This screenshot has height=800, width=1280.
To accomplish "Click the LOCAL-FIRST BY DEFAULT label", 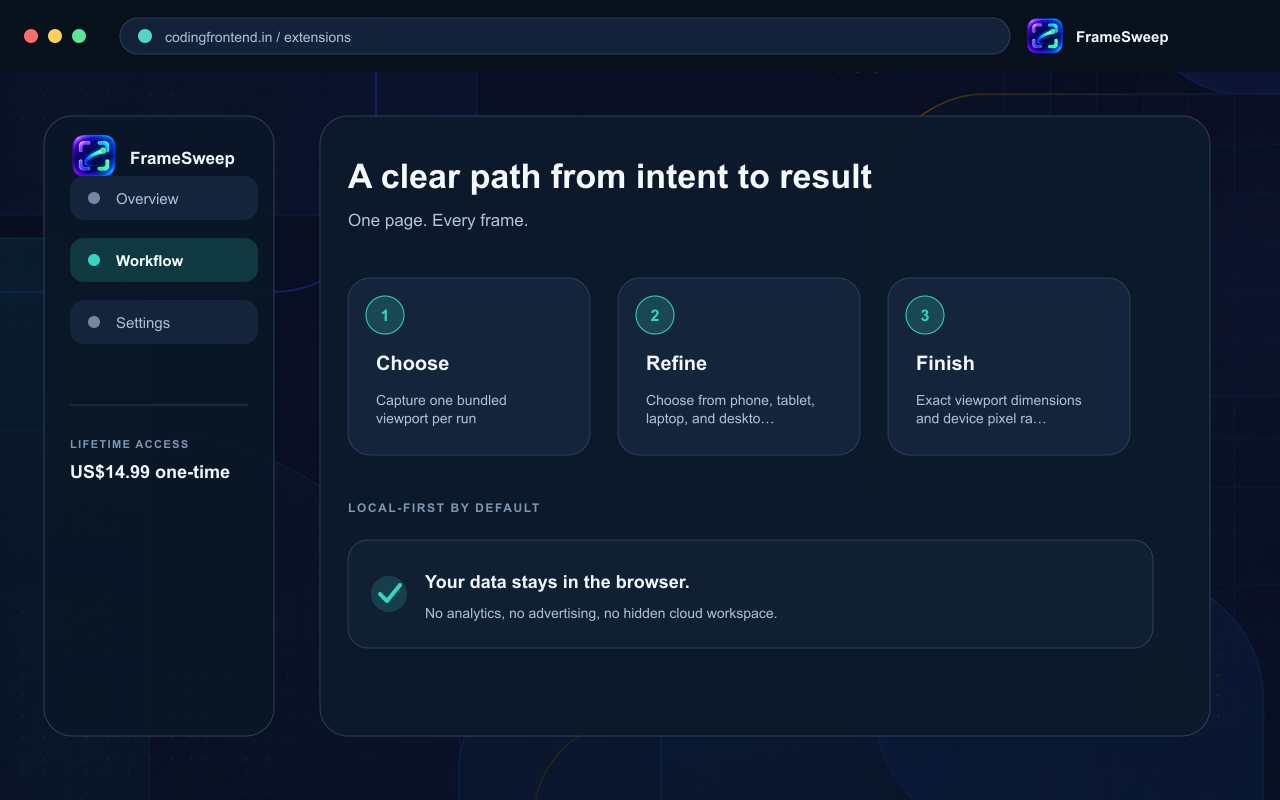I will point(444,508).
